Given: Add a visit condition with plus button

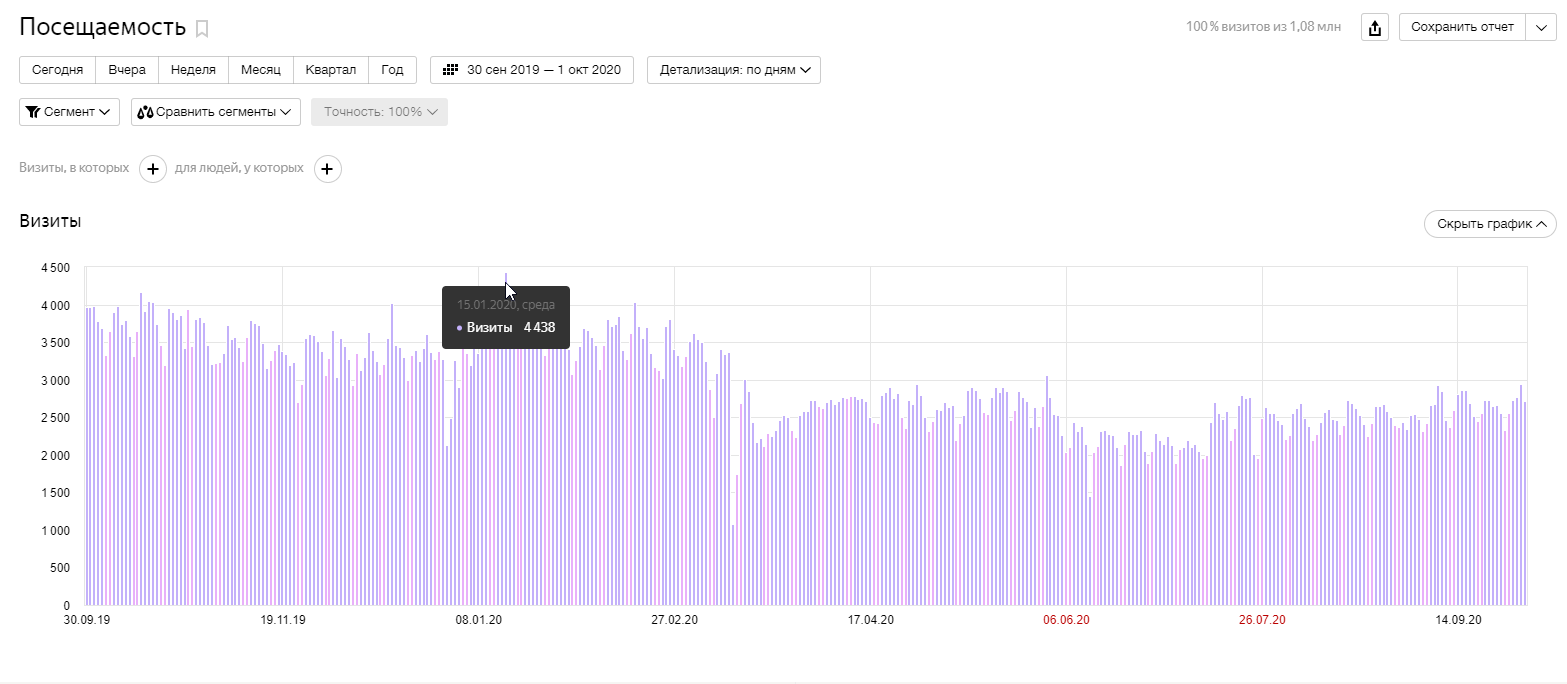Looking at the screenshot, I should click(152, 169).
